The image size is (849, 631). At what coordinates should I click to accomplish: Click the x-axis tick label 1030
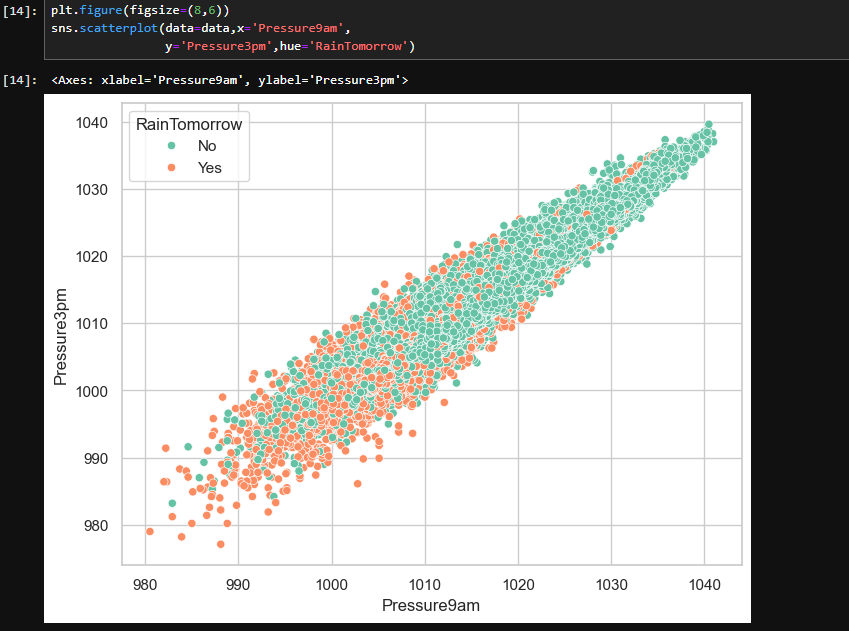(x=612, y=585)
